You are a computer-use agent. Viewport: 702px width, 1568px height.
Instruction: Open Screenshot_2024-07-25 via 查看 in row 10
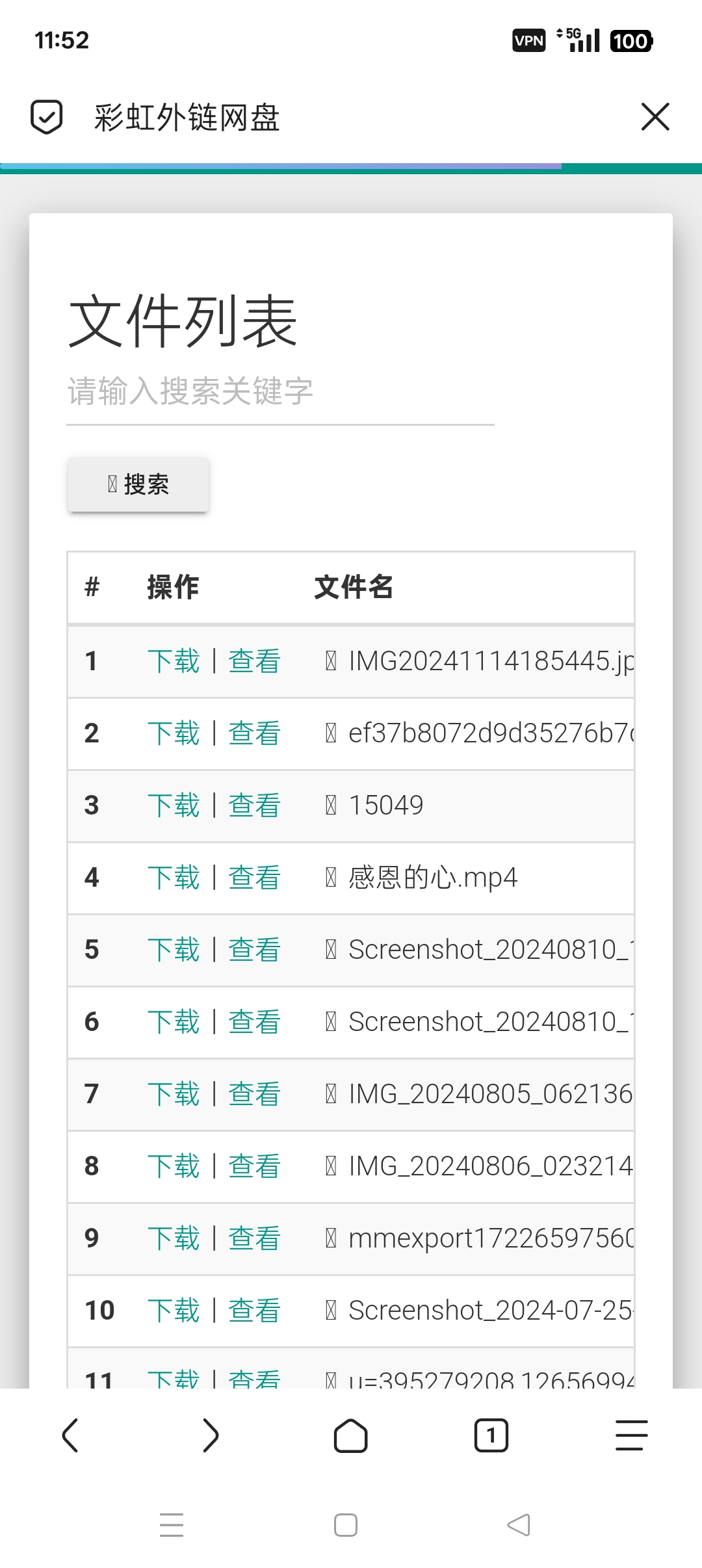(254, 1311)
